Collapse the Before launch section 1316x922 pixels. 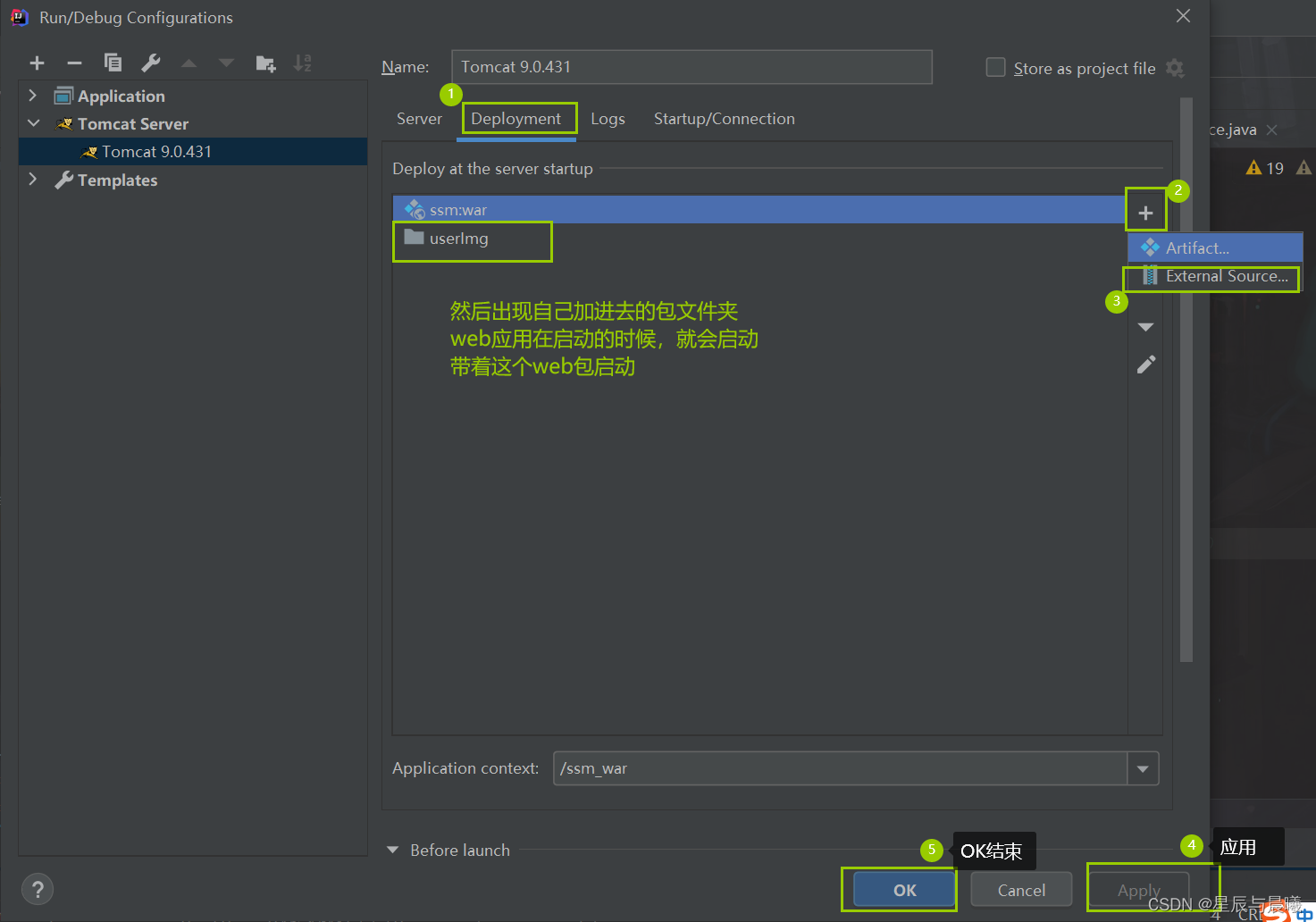392,851
